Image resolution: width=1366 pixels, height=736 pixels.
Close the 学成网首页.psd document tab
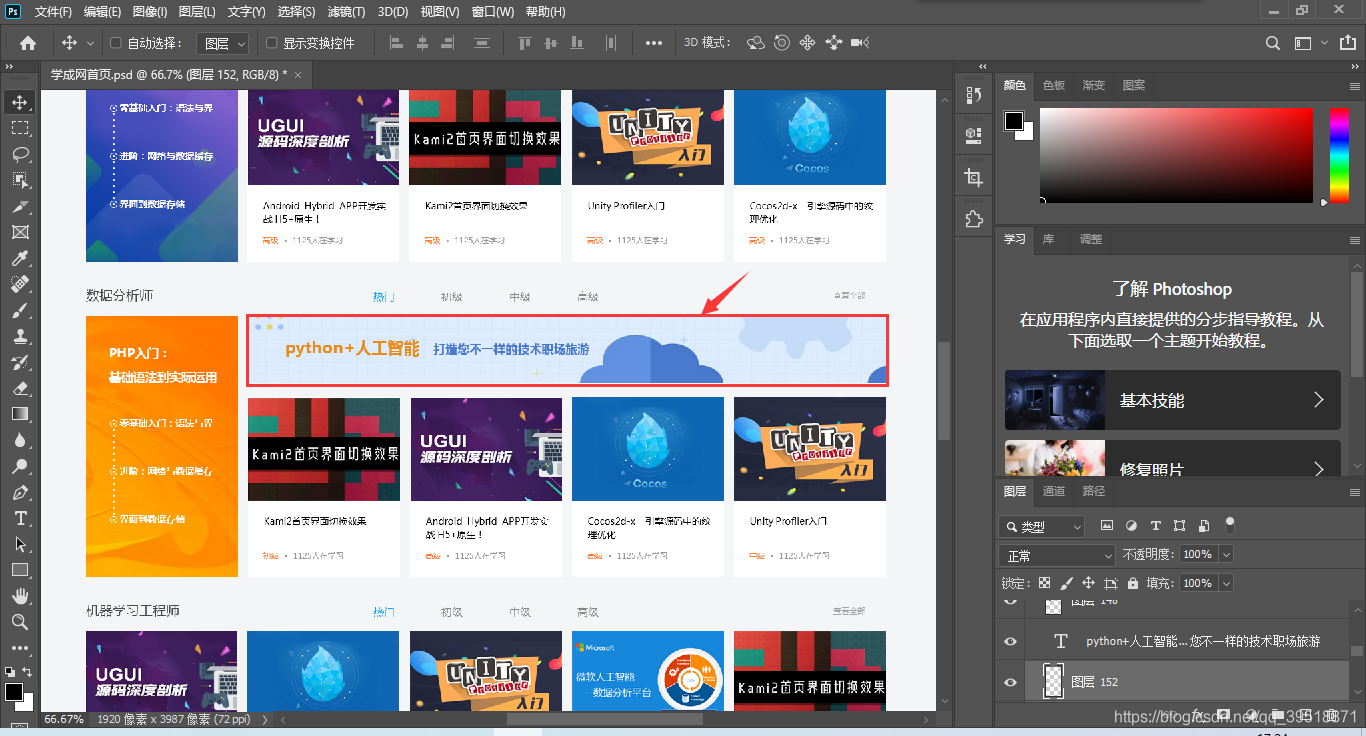coord(297,74)
